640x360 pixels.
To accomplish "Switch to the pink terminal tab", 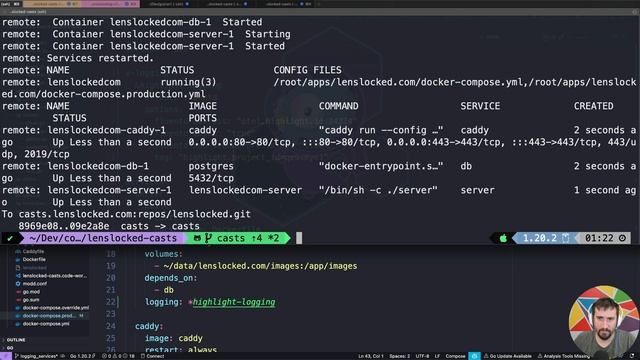I will point(110,4).
